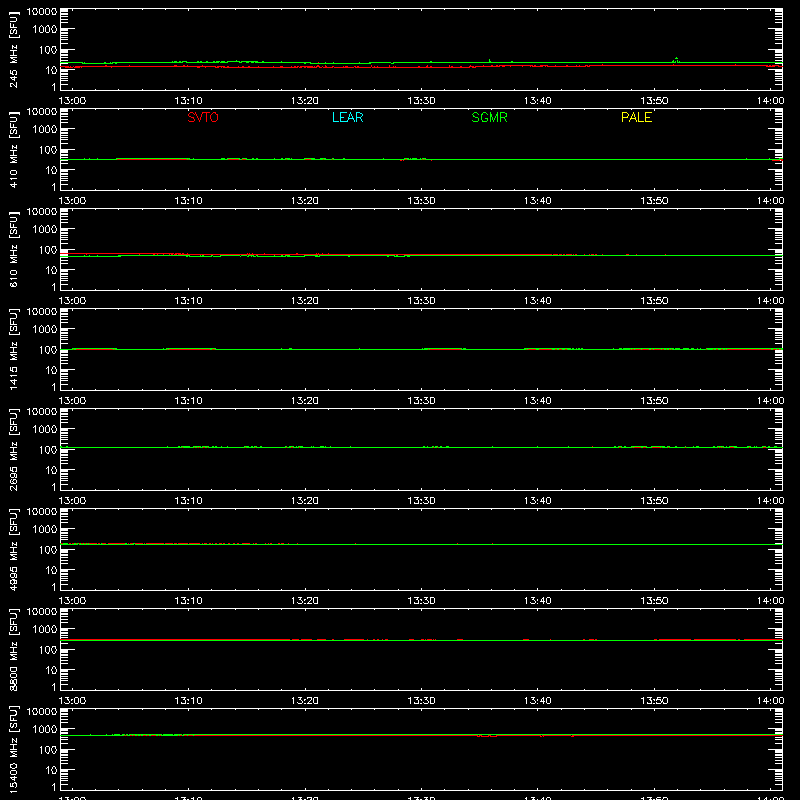Click the small 245 MHz spike near 13:36

point(490,61)
